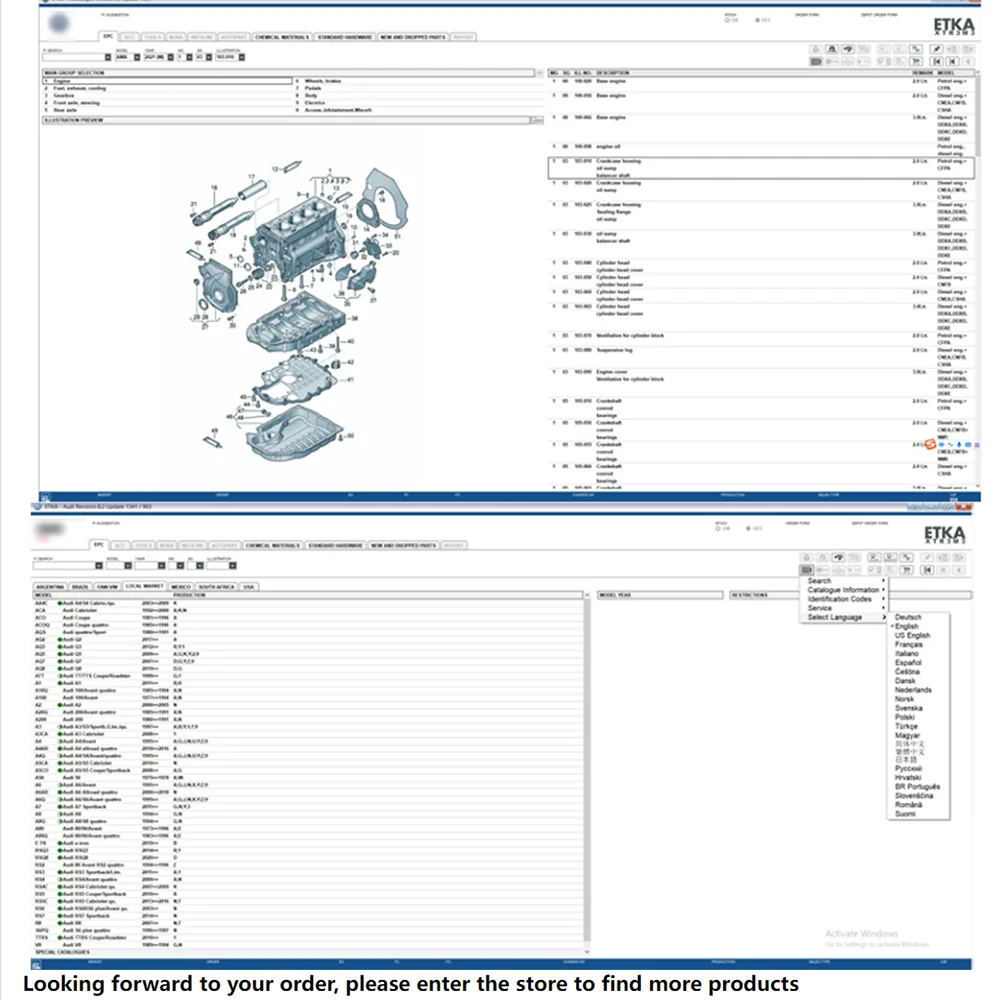Screen dimensions: 1000x1000
Task: Select the Mexico market tab
Action: tap(181, 587)
